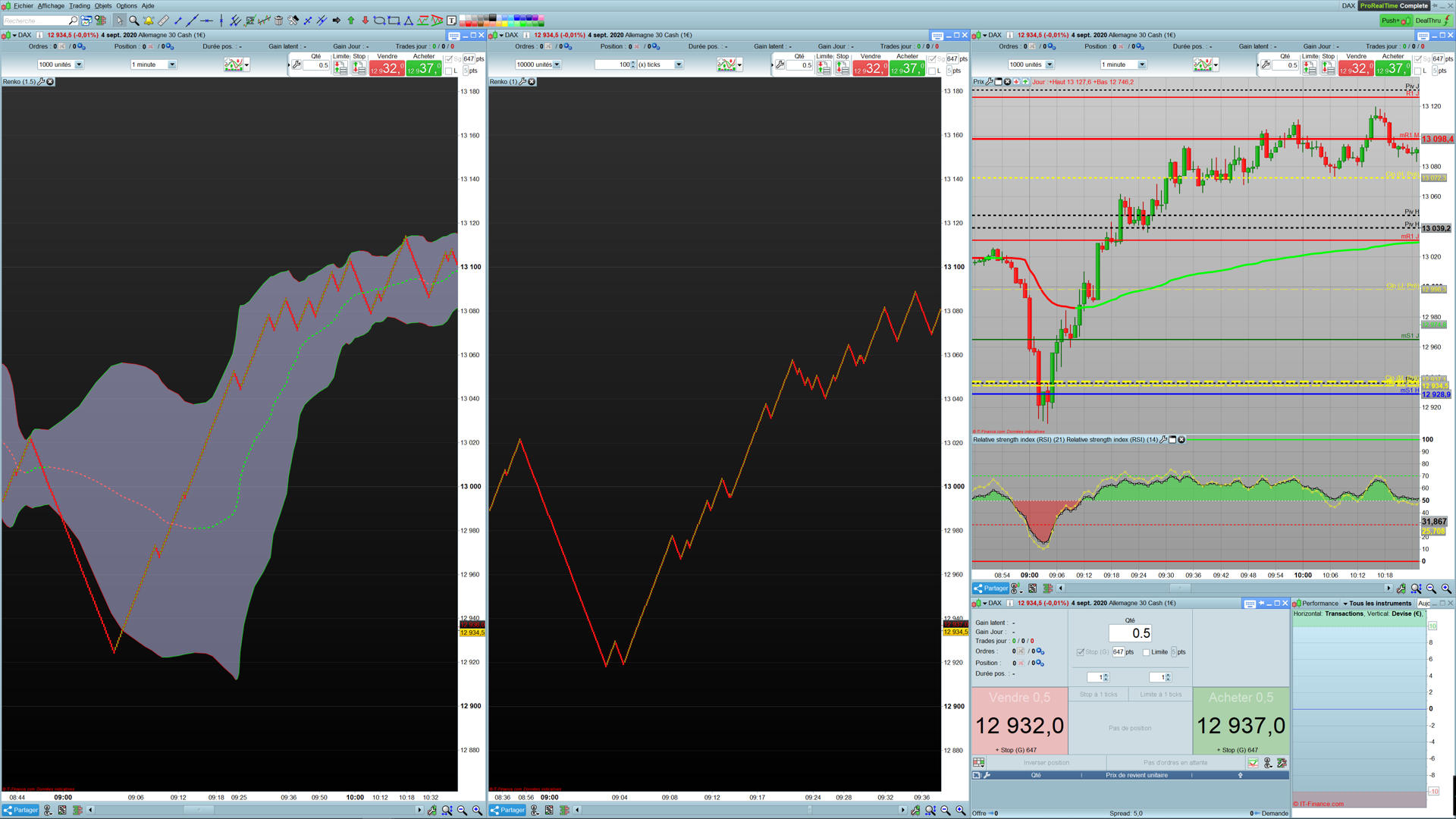Screen dimensions: 1456x819
Task: Click the trash can delete objects icon
Action: [x=278, y=20]
